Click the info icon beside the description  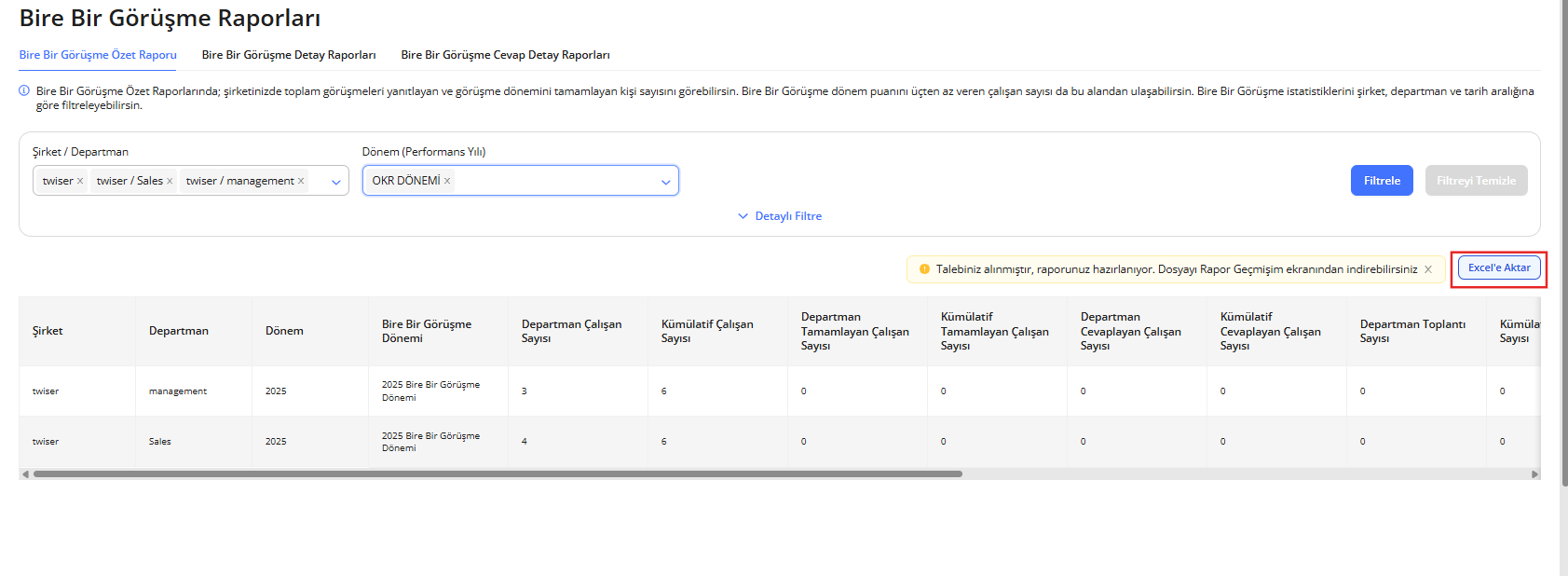tap(24, 91)
